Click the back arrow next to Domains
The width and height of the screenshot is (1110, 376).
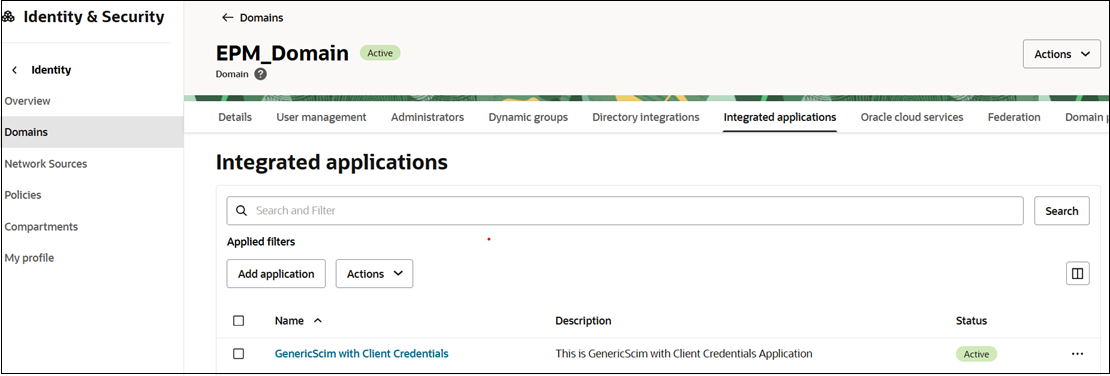coord(227,18)
